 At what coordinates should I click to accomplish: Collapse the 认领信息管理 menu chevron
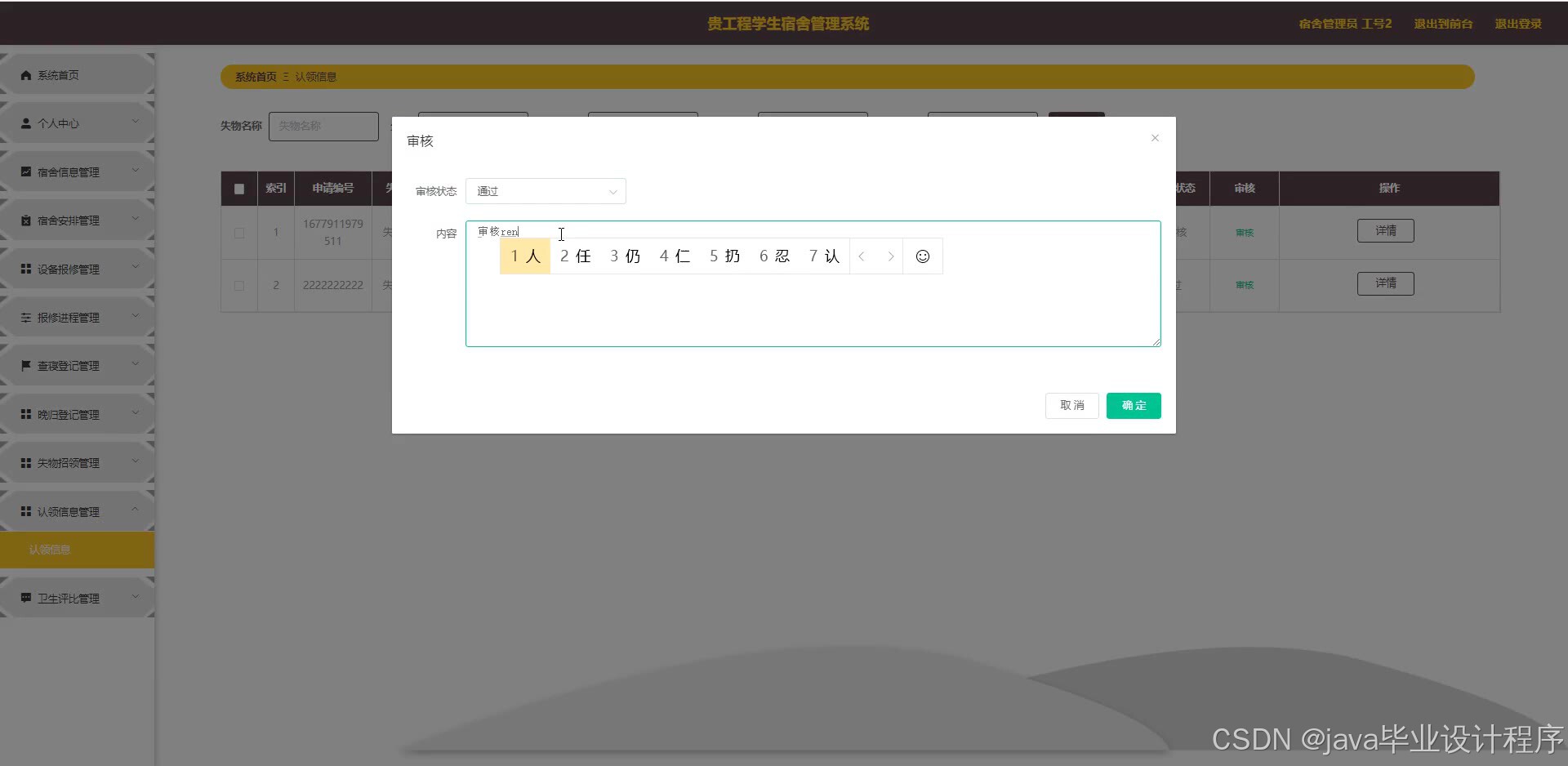(x=136, y=510)
